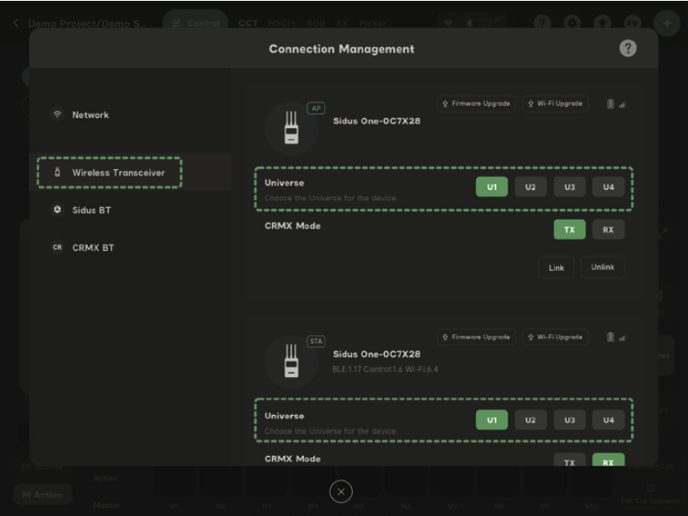This screenshot has height=516, width=688.
Task: Switch to the CCT tab in the background
Action: click(248, 23)
